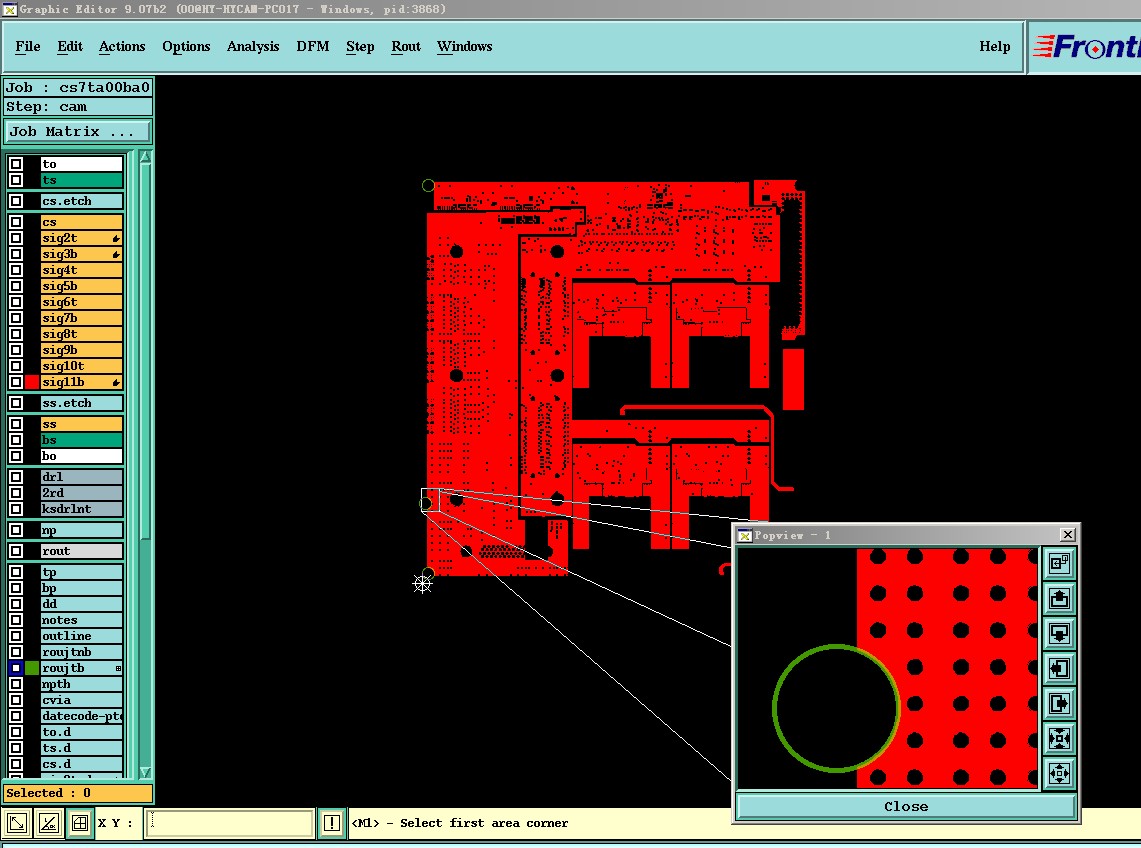Click the red color swatch beside sig11b
This screenshot has width=1141, height=848.
32,382
